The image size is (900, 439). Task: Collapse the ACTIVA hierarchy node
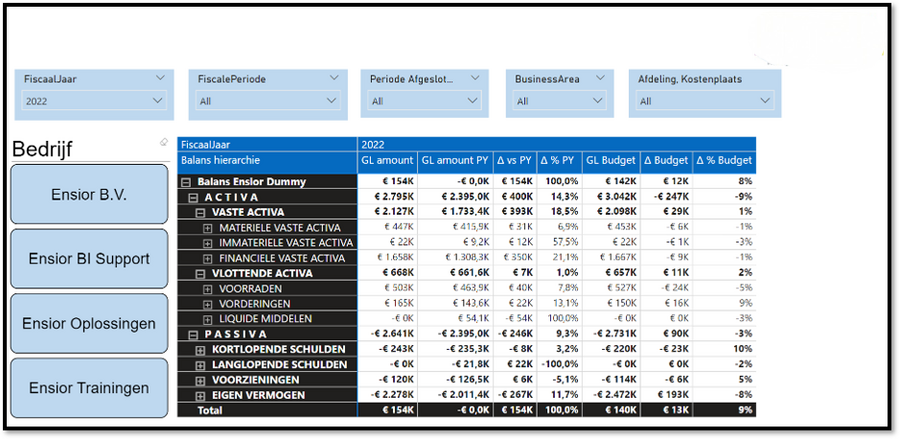[x=195, y=197]
